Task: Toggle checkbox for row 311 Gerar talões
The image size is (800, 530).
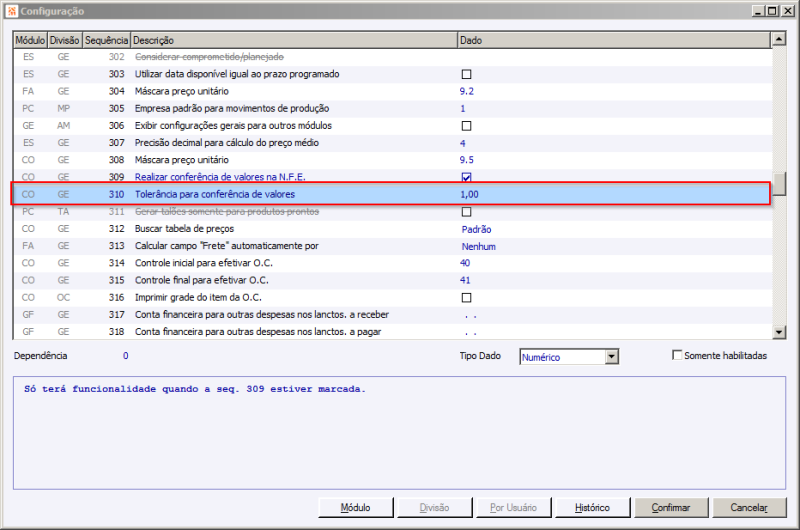Action: pyautogui.click(x=466, y=212)
